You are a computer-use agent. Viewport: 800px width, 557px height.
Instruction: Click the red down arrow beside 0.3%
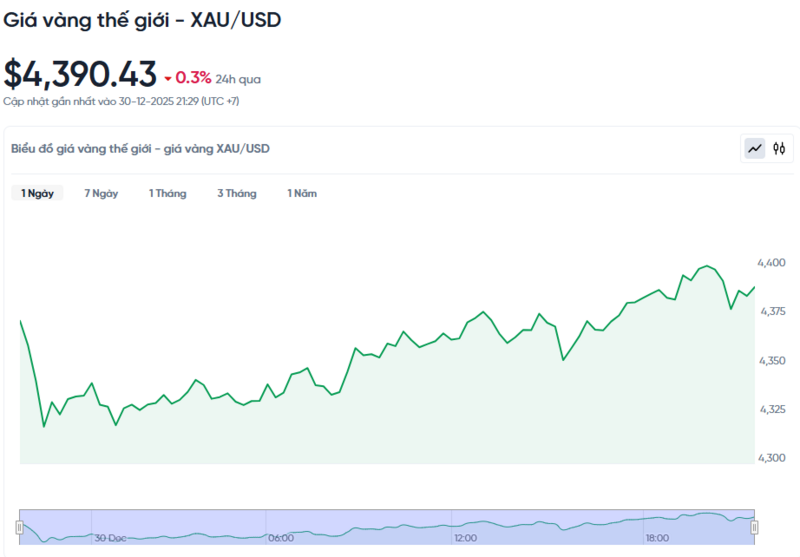168,78
